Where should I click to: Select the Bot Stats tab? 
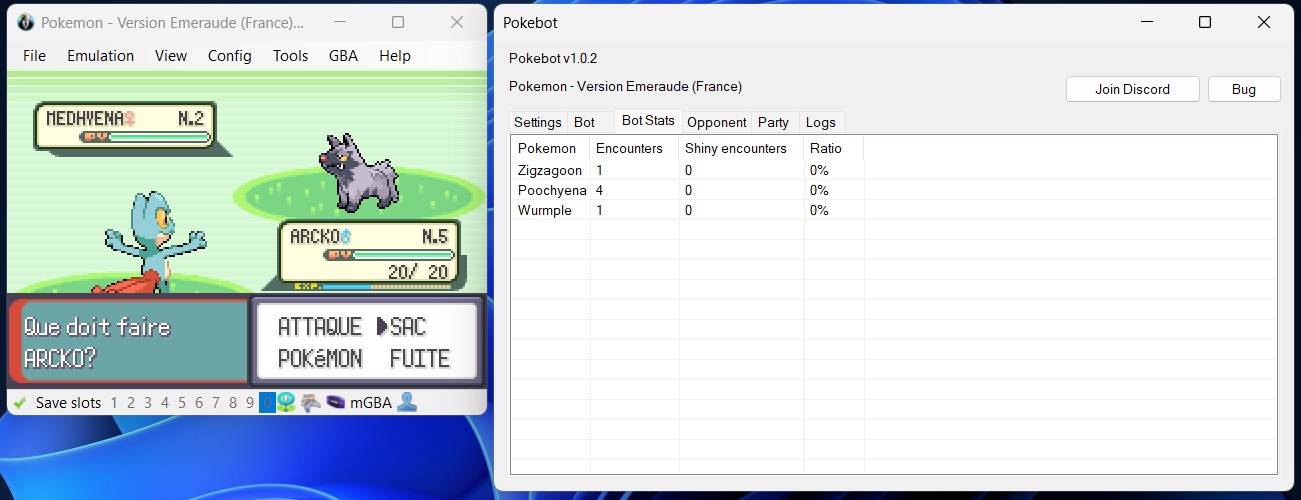coord(648,120)
